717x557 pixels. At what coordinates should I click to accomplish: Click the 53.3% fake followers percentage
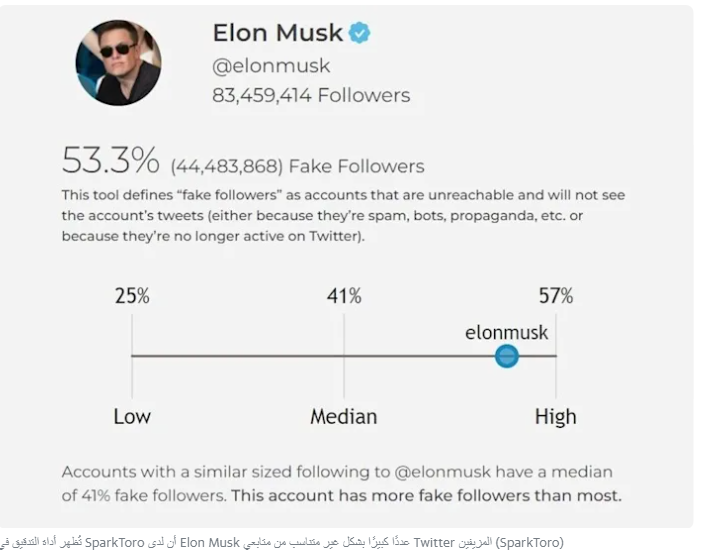pos(110,160)
